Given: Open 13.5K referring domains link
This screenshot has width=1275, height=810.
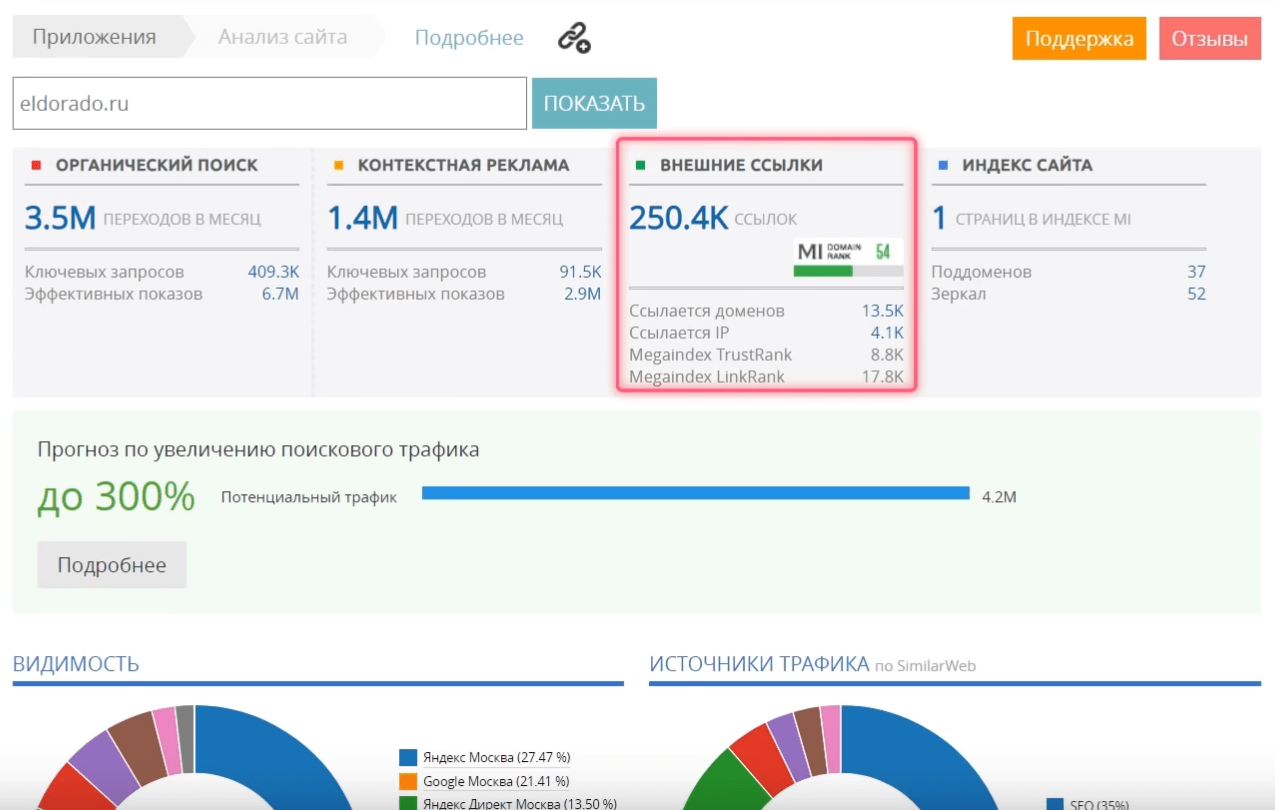Looking at the screenshot, I should 882,311.
